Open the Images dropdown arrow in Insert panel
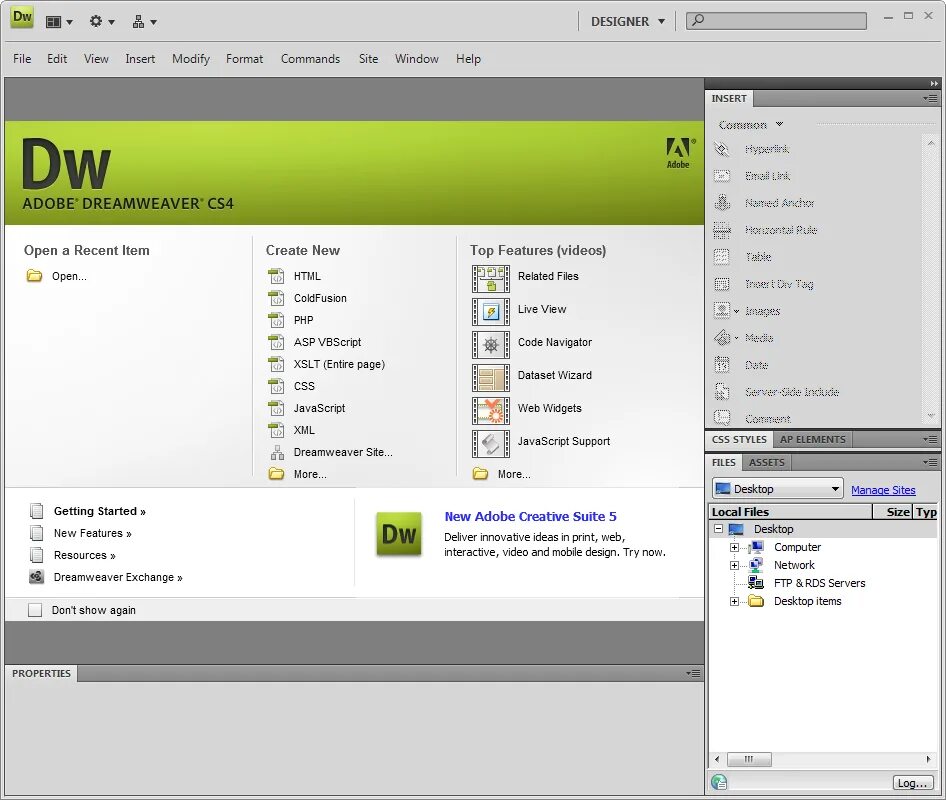Image resolution: width=946 pixels, height=800 pixels. (736, 311)
